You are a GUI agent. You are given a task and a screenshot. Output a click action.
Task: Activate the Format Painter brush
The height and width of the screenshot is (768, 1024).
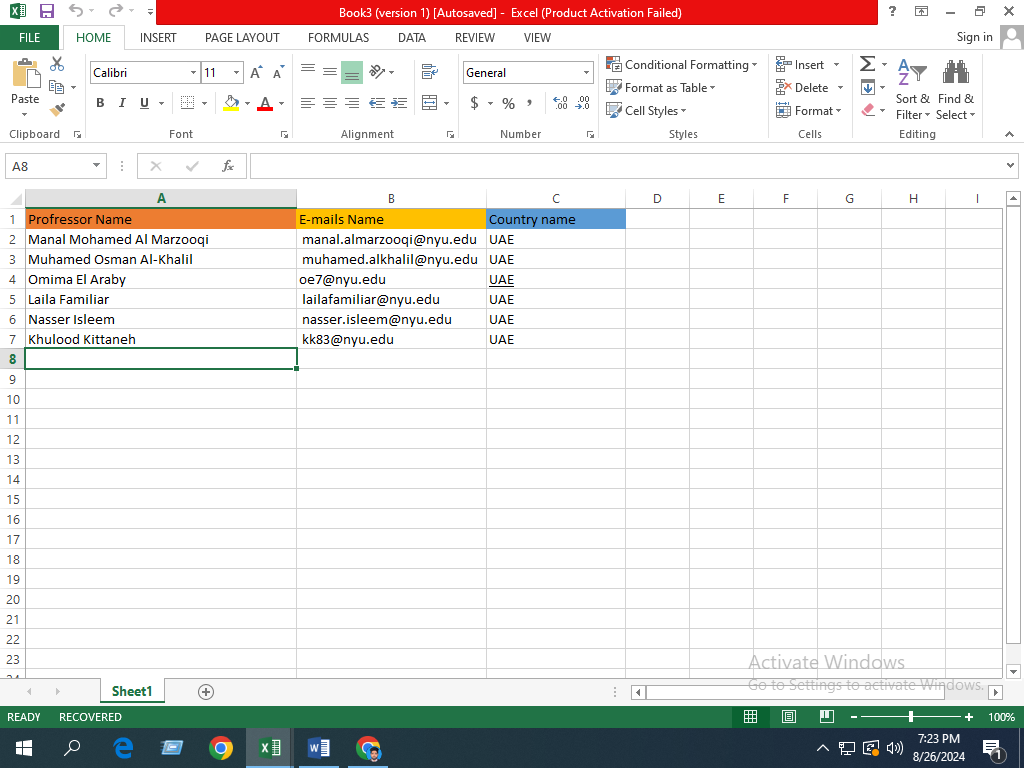pyautogui.click(x=57, y=110)
